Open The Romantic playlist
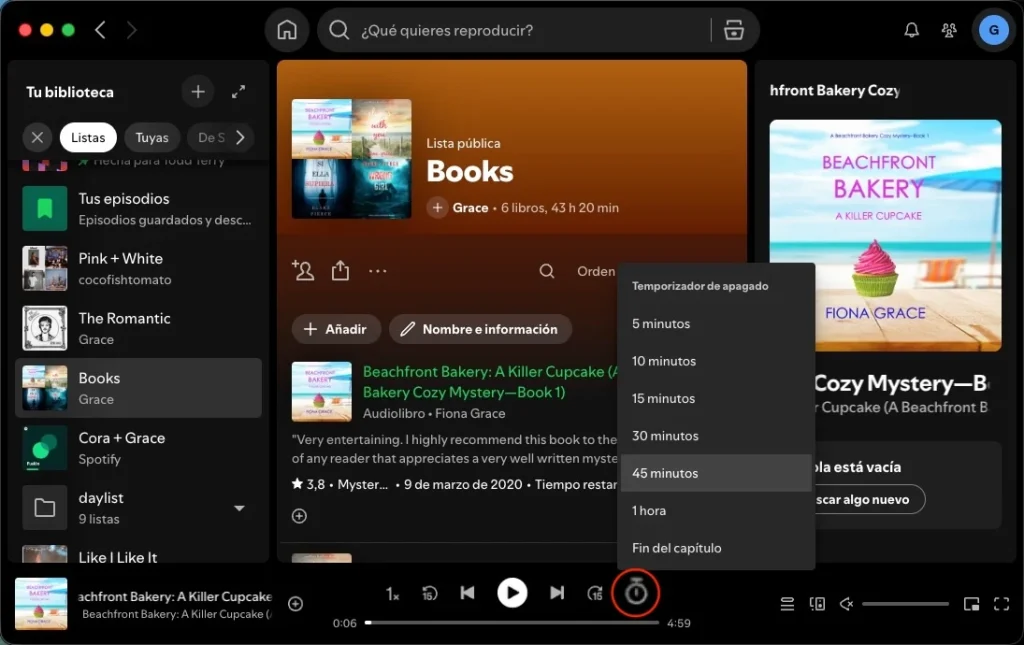The image size is (1024, 645). coord(138,328)
